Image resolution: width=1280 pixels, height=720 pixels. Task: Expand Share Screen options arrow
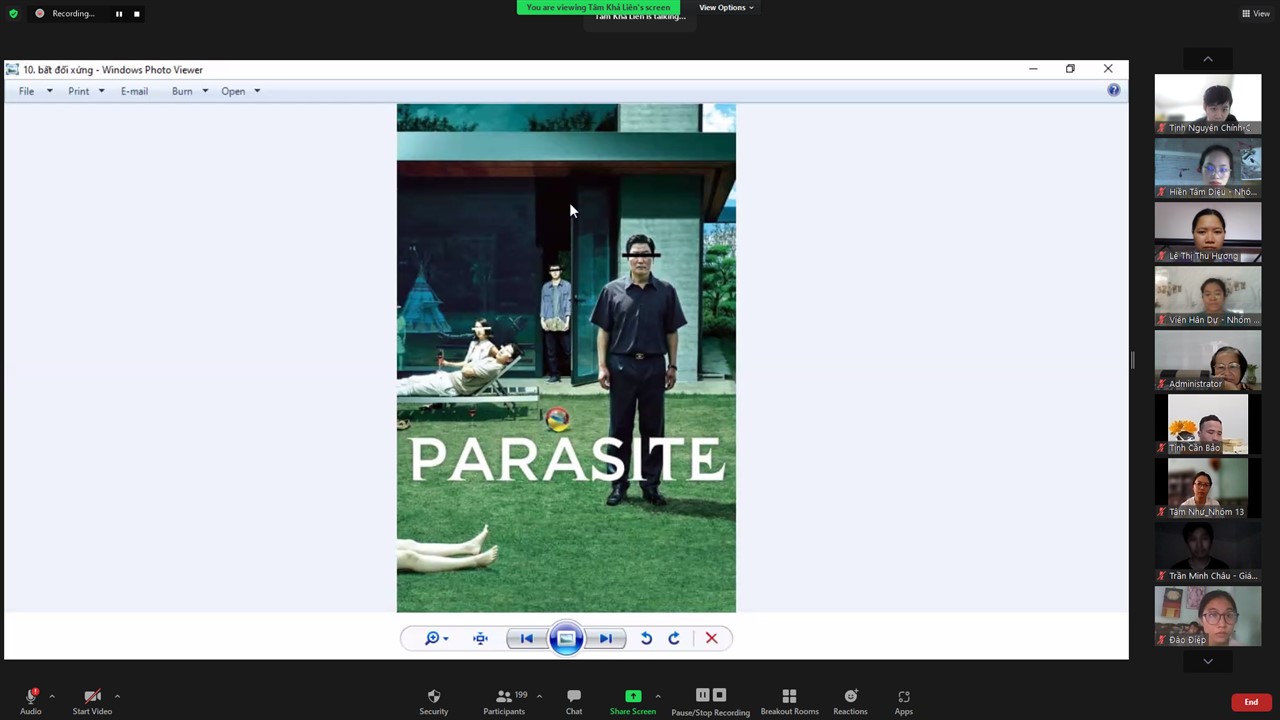657,696
